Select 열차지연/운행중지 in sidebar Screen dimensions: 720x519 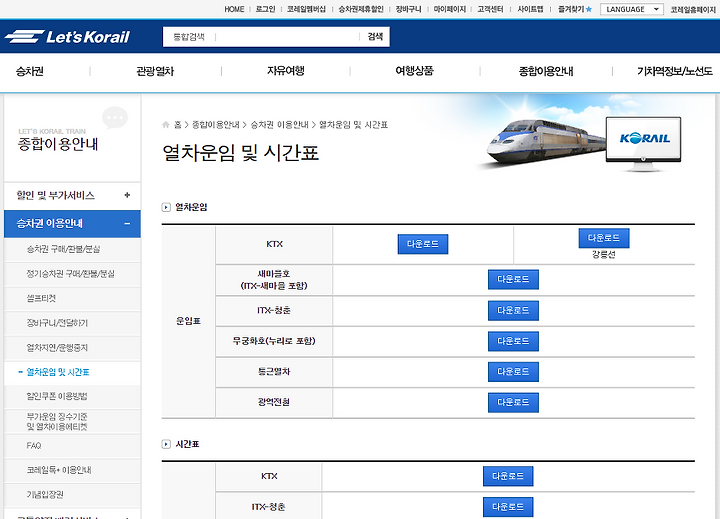[72, 348]
